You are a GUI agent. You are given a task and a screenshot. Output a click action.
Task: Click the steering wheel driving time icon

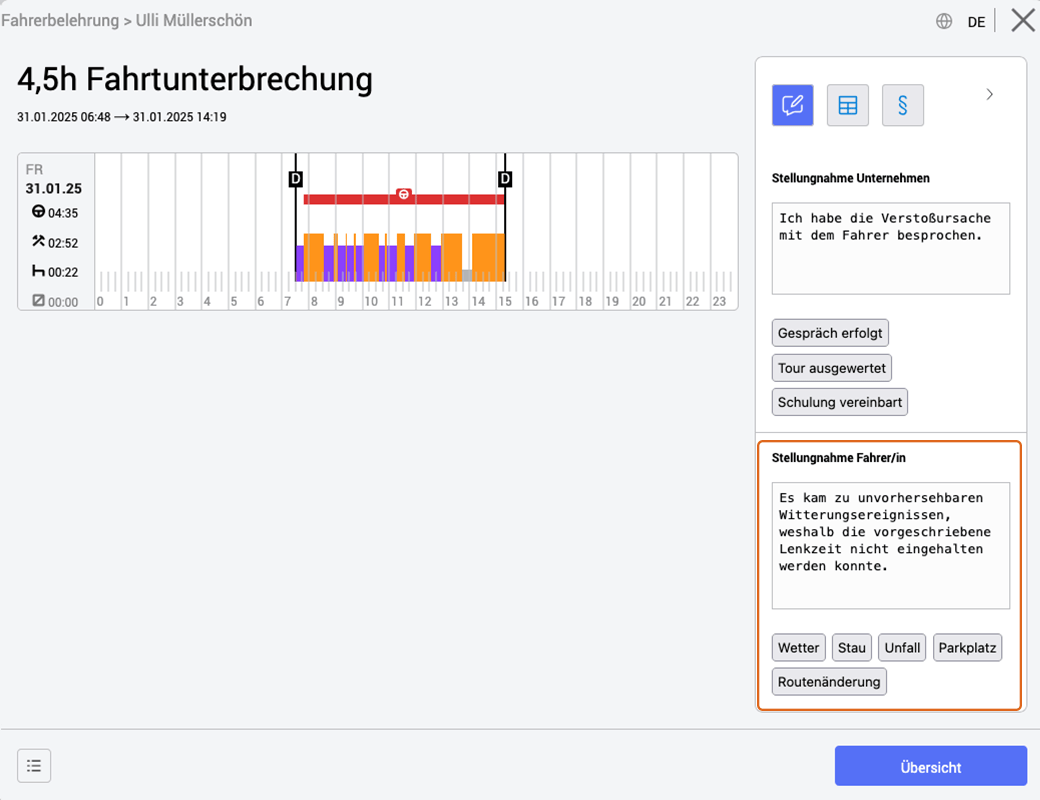point(38,212)
